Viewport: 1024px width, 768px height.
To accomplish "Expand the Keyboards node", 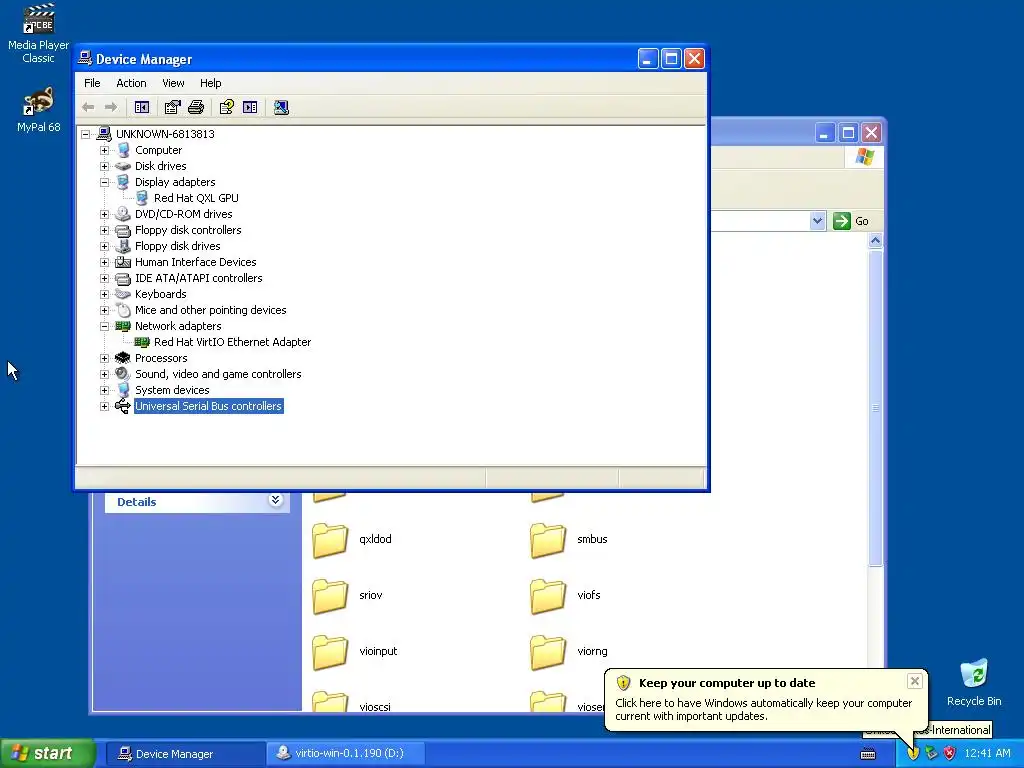I will (104, 295).
